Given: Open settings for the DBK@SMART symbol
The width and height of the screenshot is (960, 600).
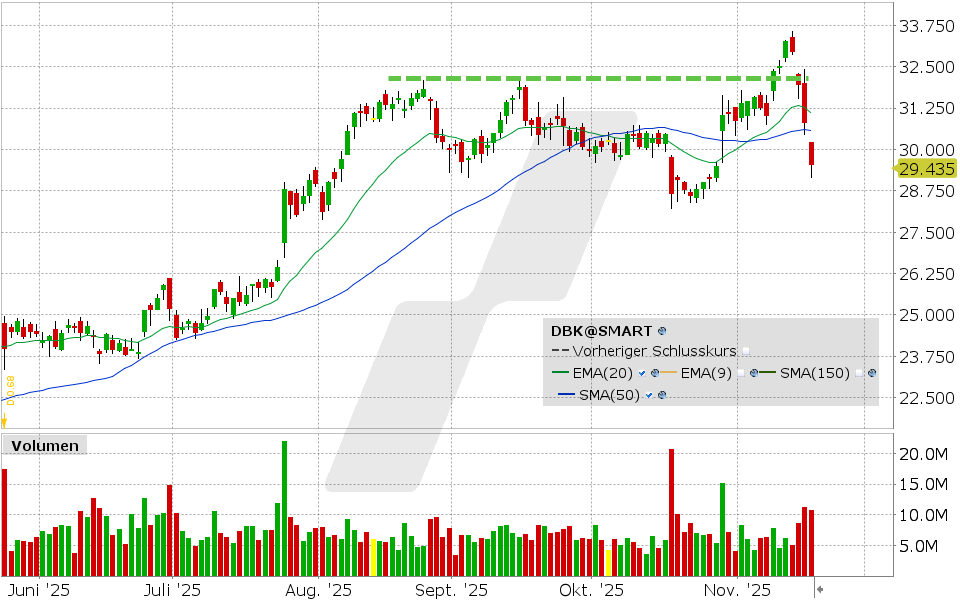Looking at the screenshot, I should click(662, 331).
